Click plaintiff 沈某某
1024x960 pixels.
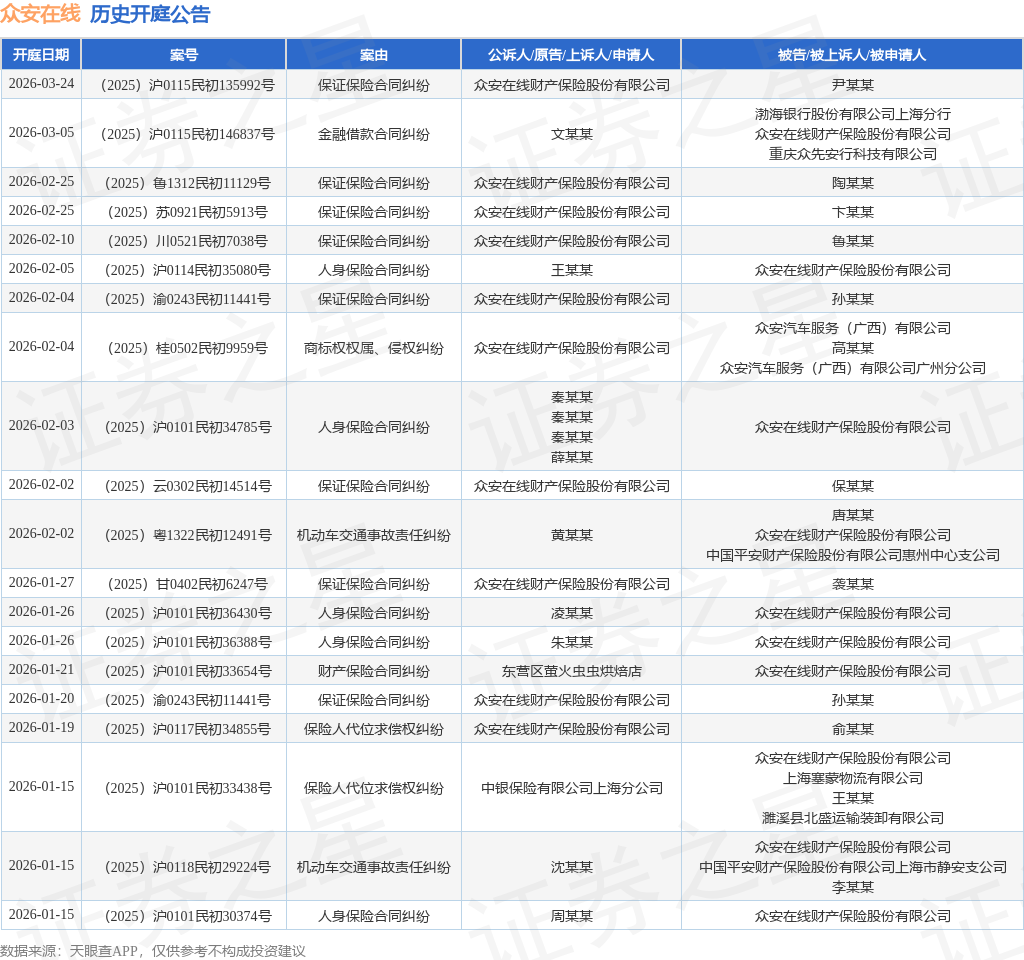pyautogui.click(x=571, y=867)
